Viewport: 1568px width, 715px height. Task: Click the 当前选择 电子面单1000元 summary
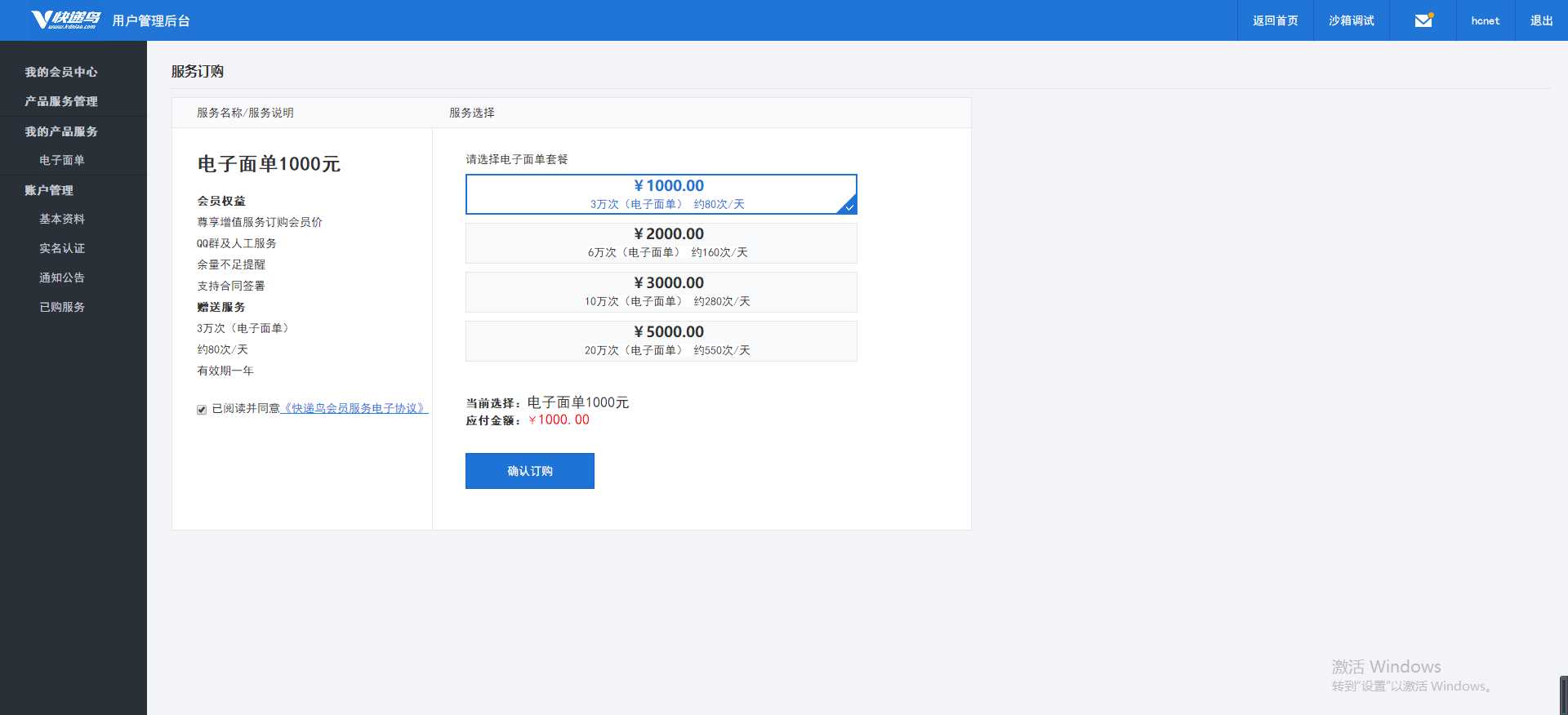[547, 402]
